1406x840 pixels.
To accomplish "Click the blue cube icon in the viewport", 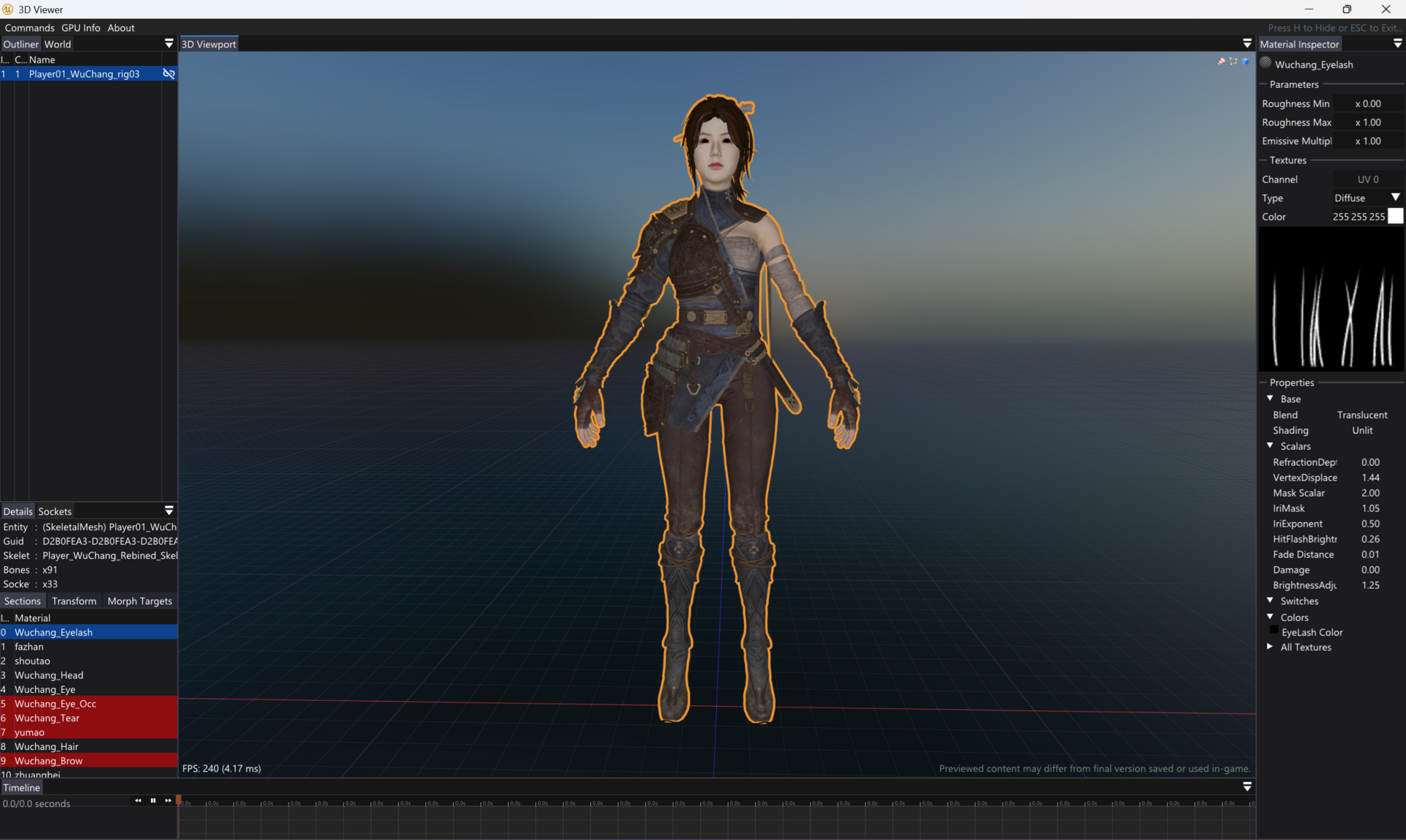I will point(1246,62).
